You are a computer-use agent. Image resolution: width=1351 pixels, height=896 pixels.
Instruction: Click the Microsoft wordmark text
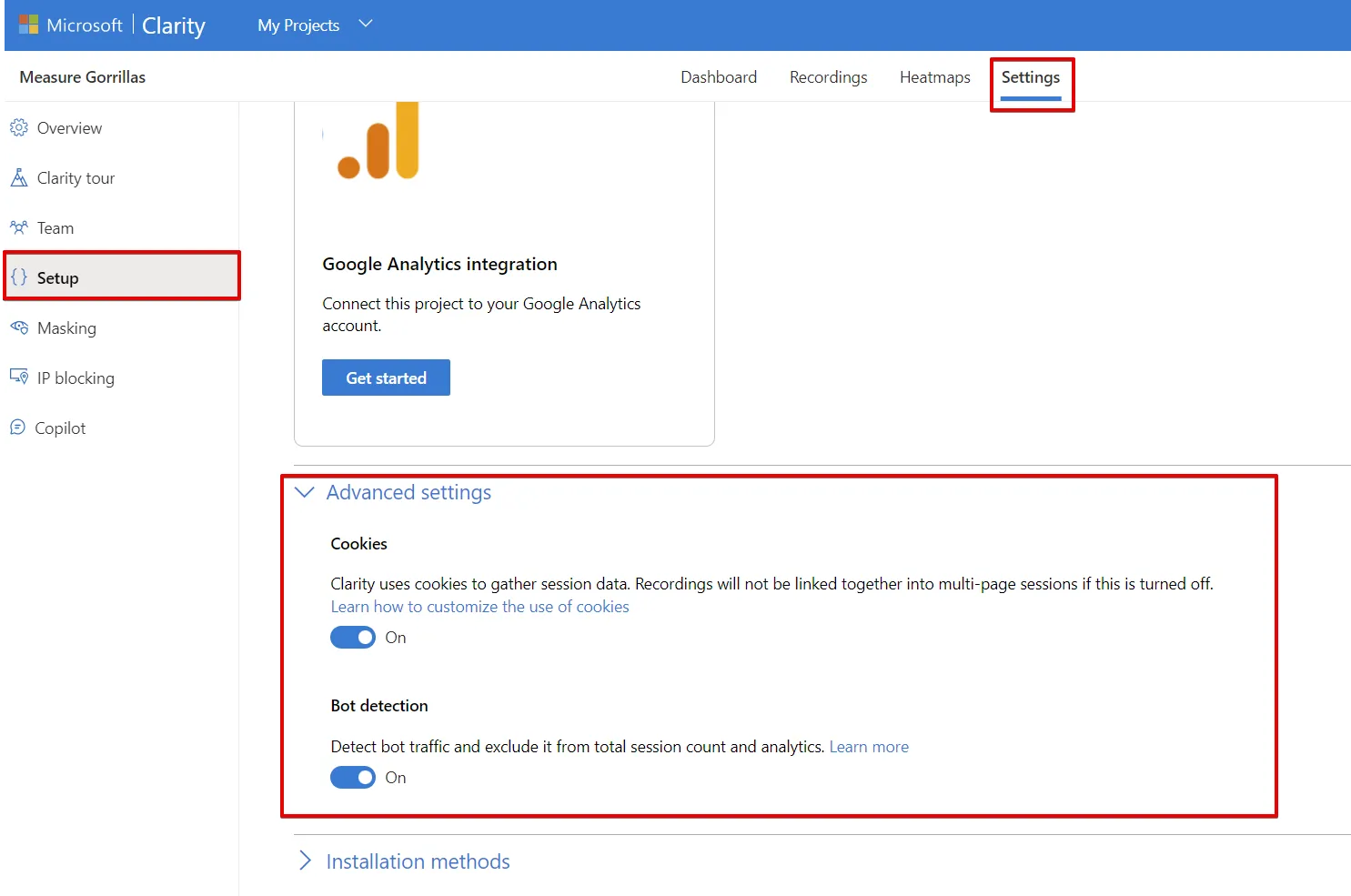(85, 25)
